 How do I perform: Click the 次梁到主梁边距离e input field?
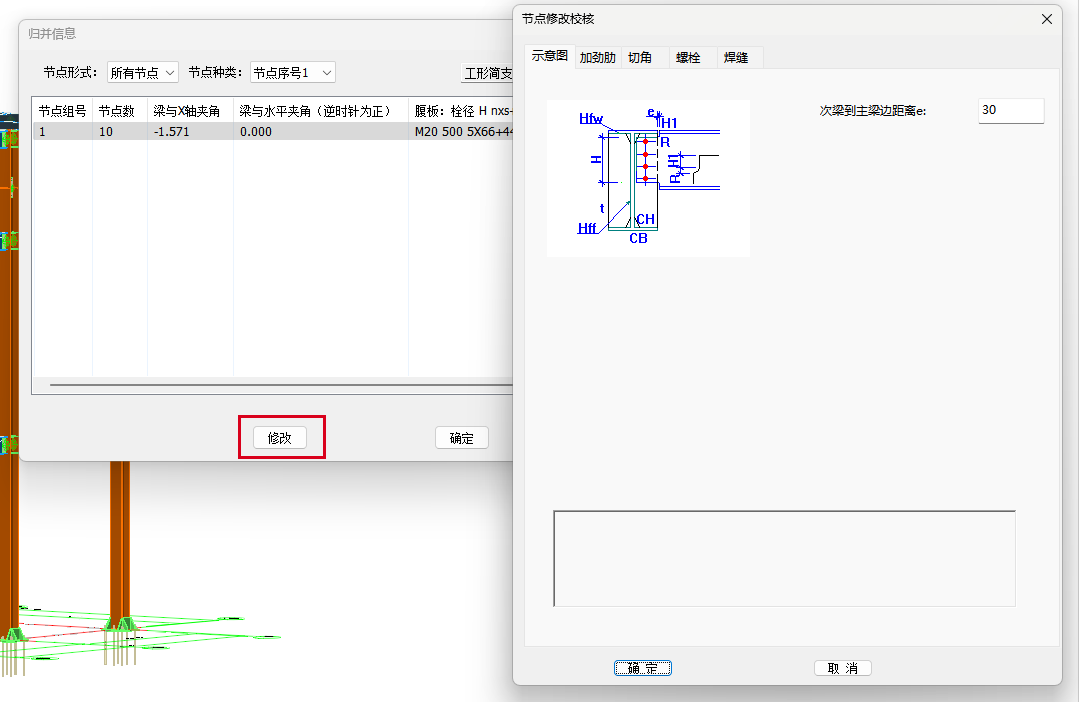(1010, 110)
